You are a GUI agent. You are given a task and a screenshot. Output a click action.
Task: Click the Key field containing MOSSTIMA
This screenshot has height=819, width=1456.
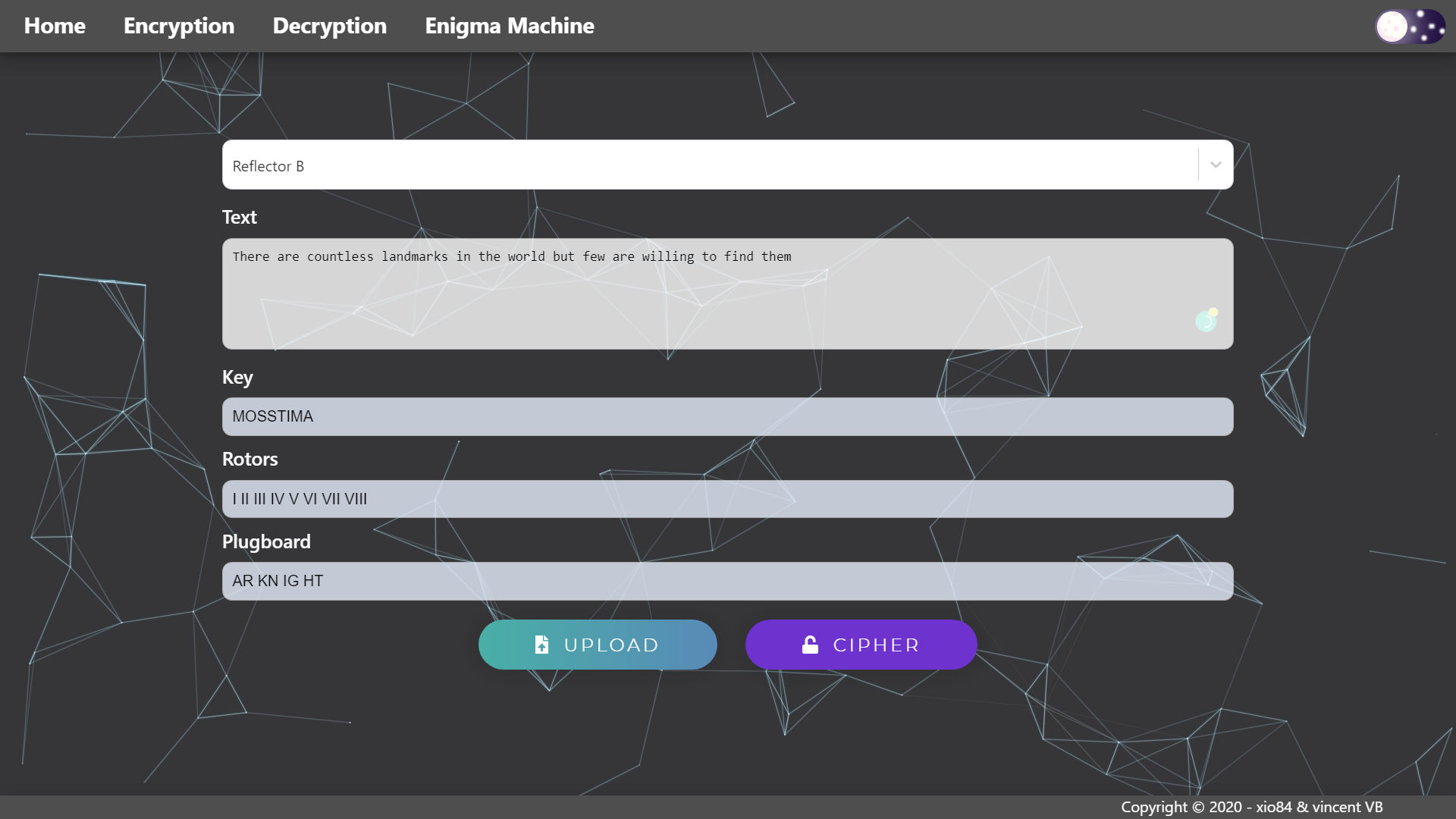pyautogui.click(x=726, y=416)
